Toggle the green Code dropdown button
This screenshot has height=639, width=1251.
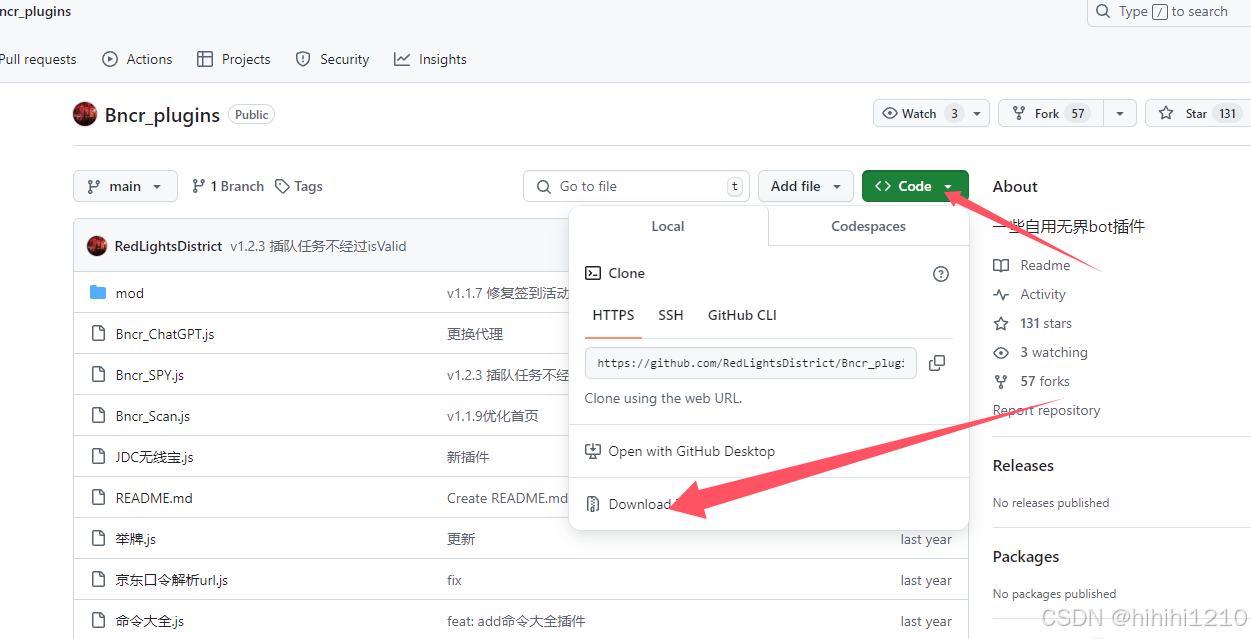[915, 186]
